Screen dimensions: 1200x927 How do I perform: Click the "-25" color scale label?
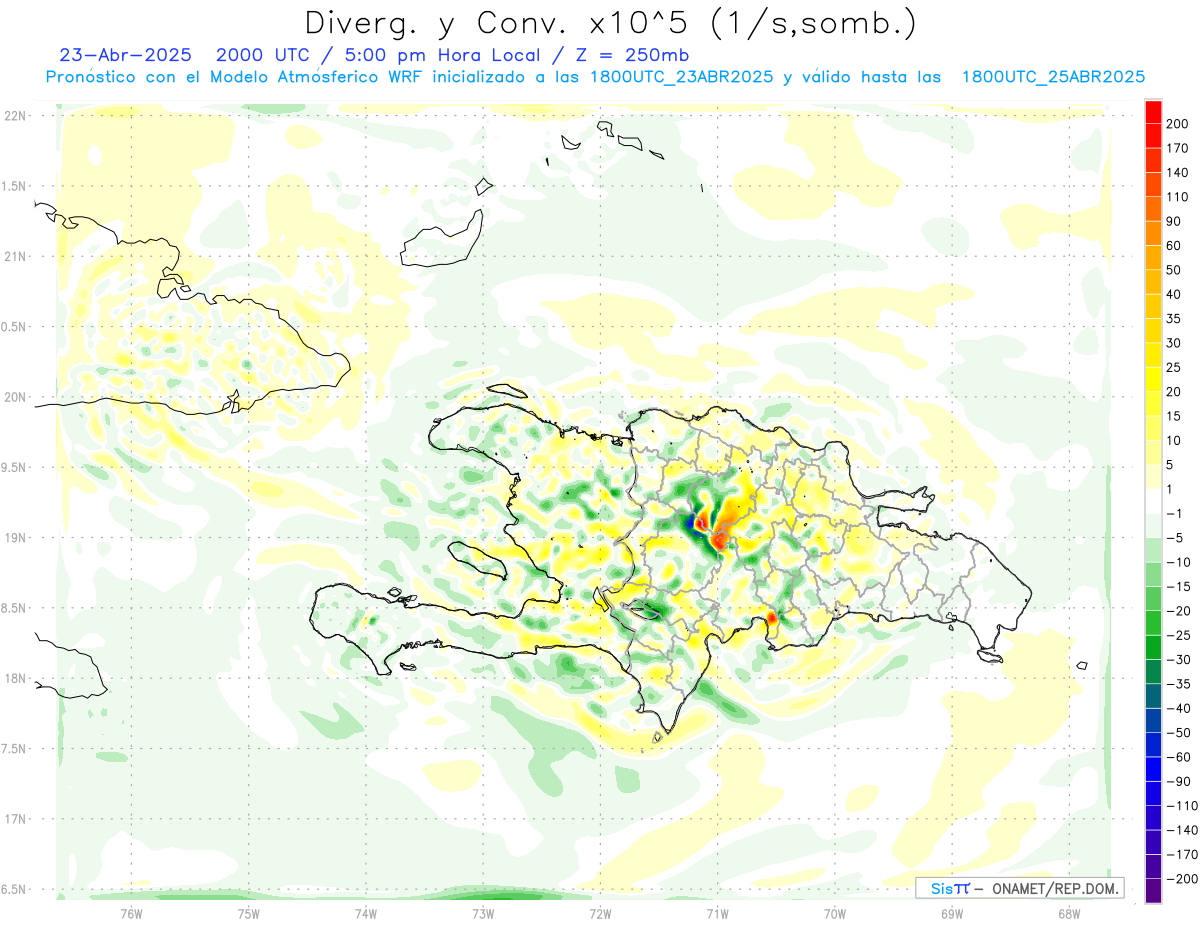tap(1177, 636)
